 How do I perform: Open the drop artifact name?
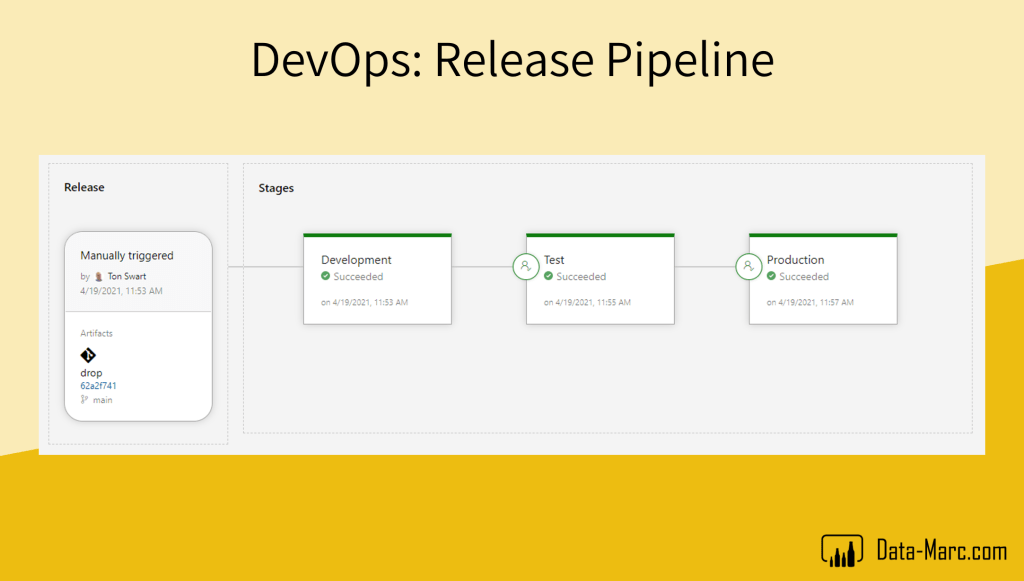[x=91, y=373]
